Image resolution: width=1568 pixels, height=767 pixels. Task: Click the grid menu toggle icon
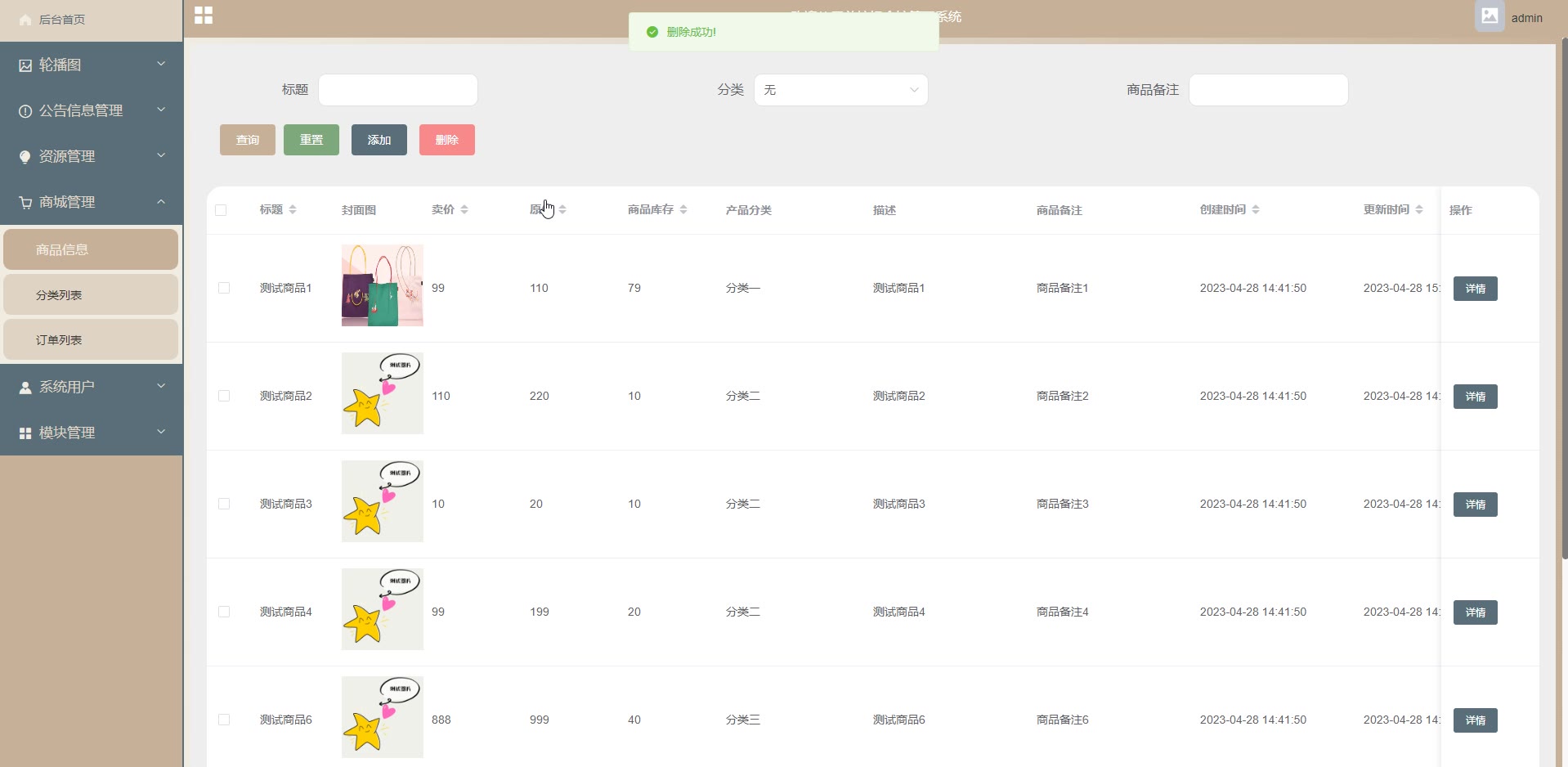(204, 16)
